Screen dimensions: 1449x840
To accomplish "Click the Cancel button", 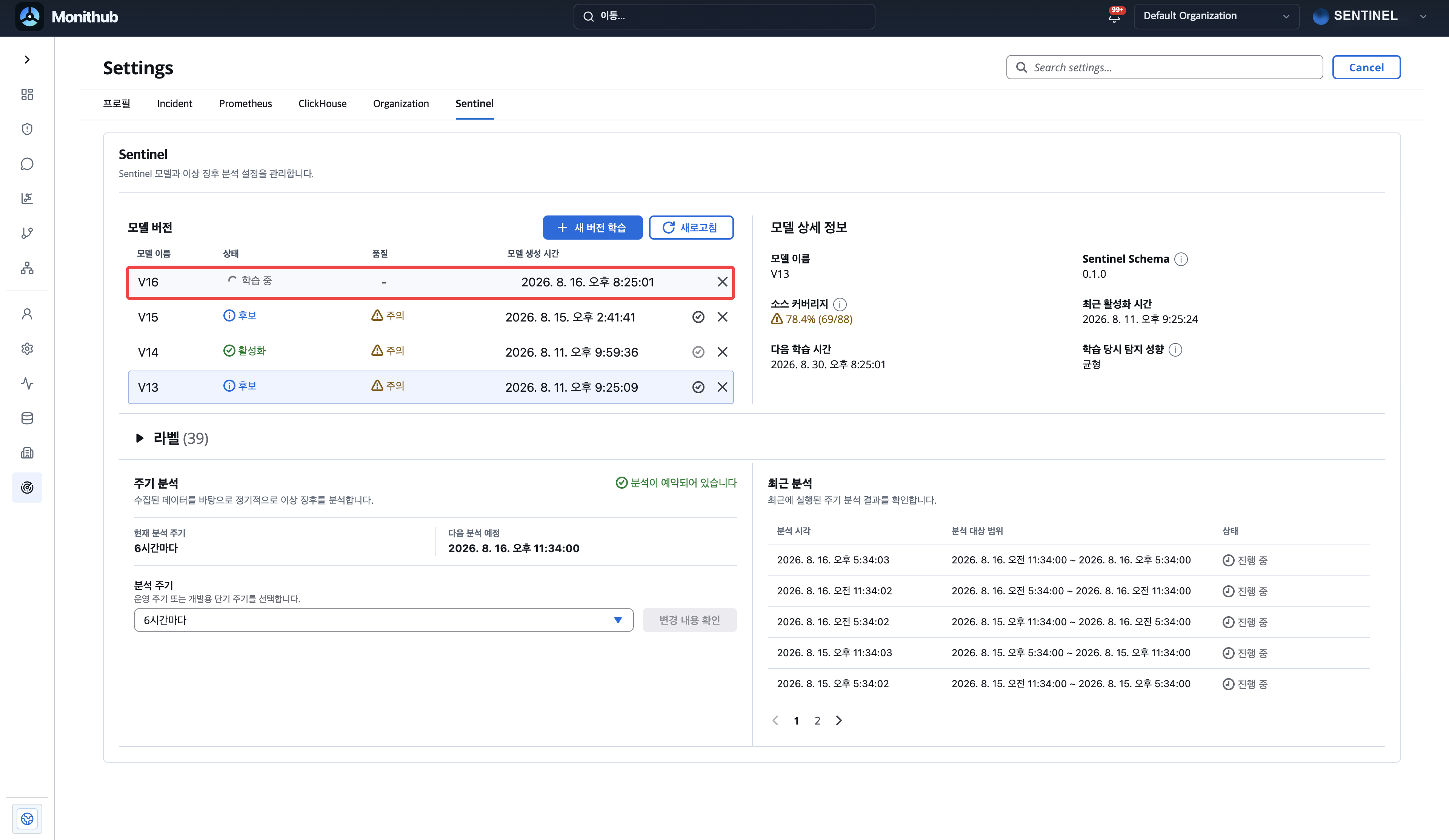I will point(1366,67).
